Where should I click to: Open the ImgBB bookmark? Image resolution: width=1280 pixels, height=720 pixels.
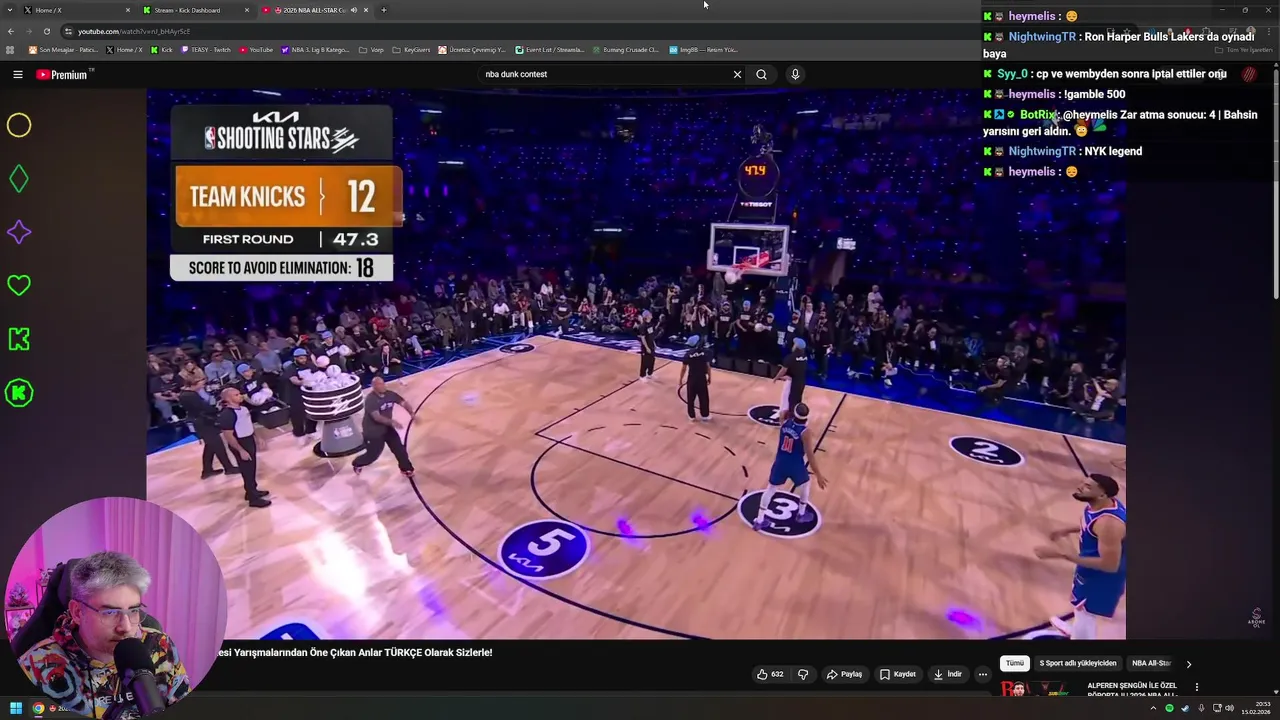pos(703,50)
